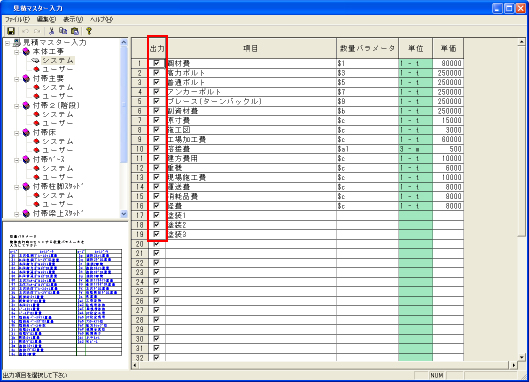Click the $a1 quantity parameter cell of 溶接費
This screenshot has width=529, height=382.
(367, 149)
